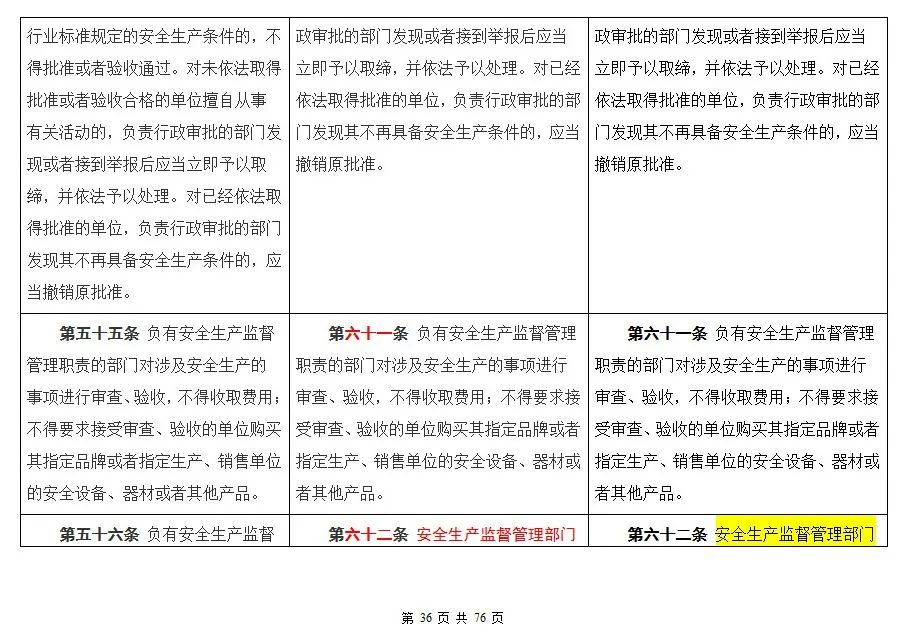Click the all-black "第六十二条" heading
This screenshot has height=632, width=909.
click(x=667, y=534)
